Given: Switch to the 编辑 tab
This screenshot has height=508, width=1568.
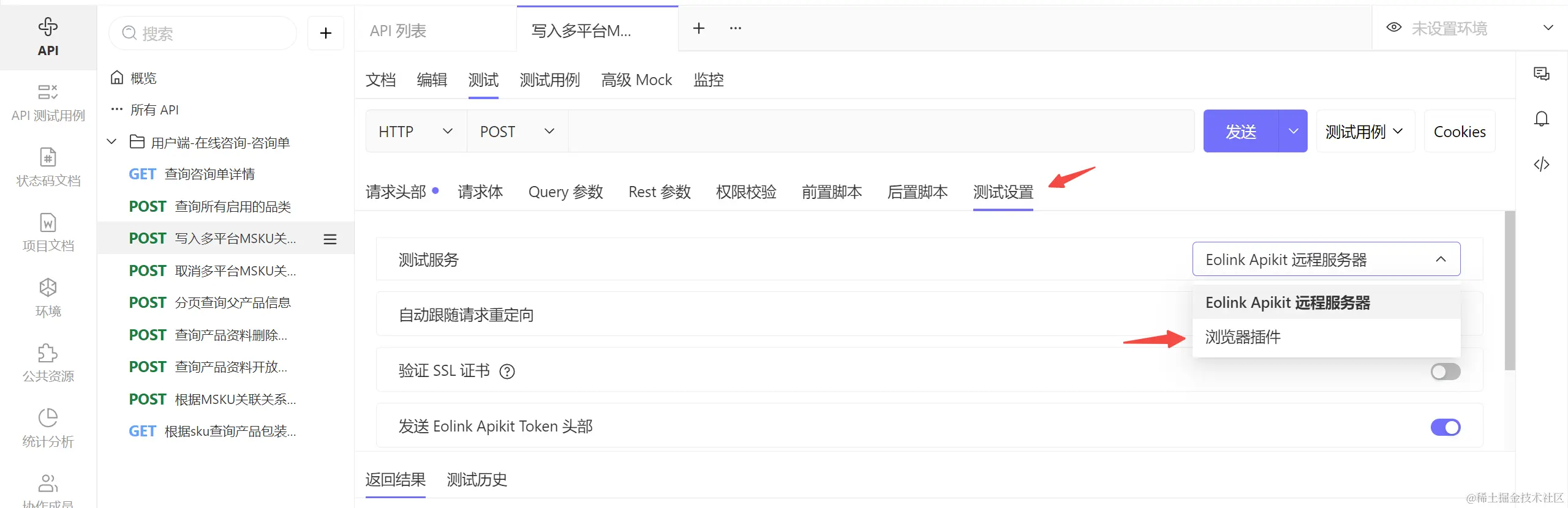Looking at the screenshot, I should [432, 80].
